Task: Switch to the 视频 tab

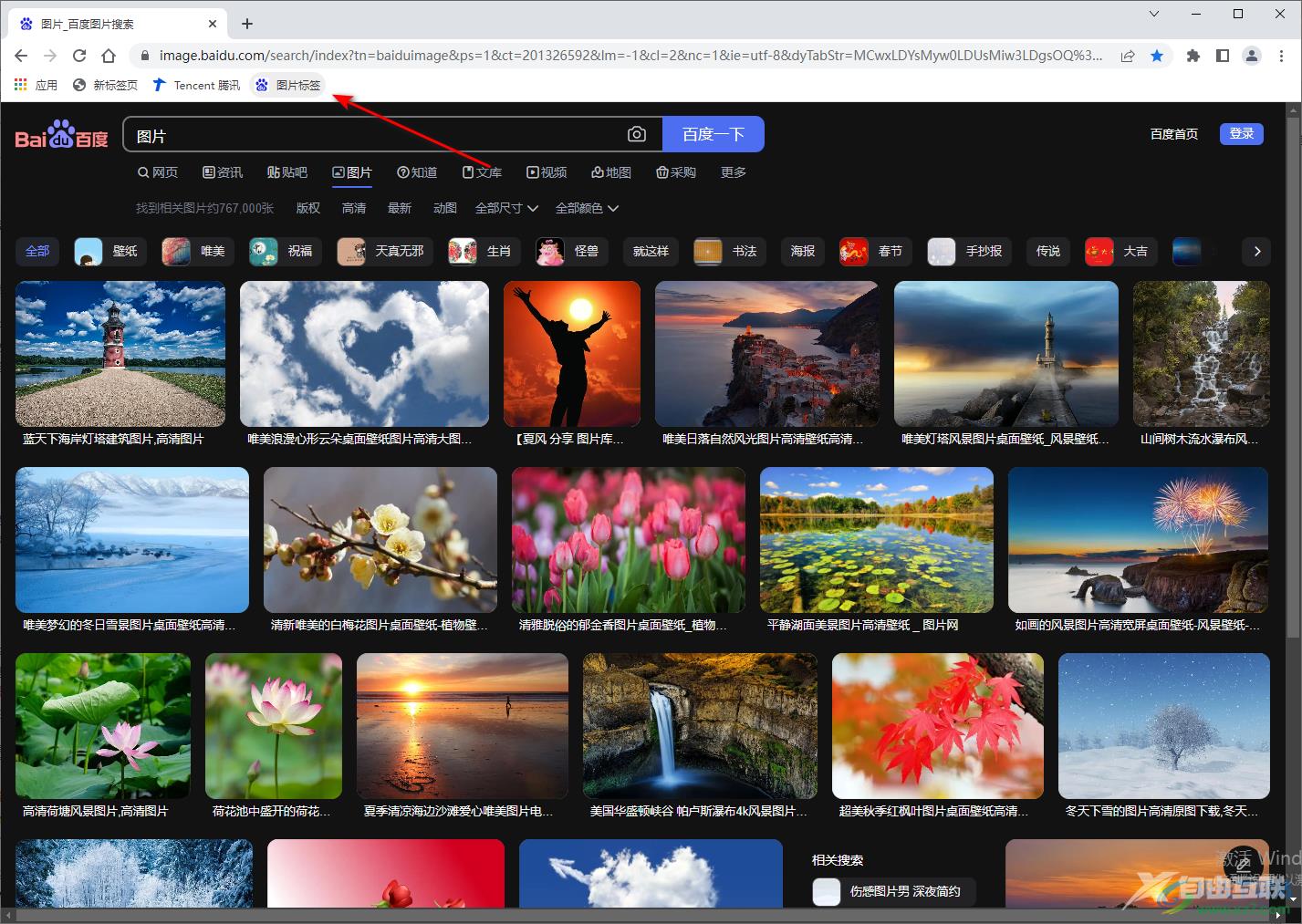Action: point(547,172)
